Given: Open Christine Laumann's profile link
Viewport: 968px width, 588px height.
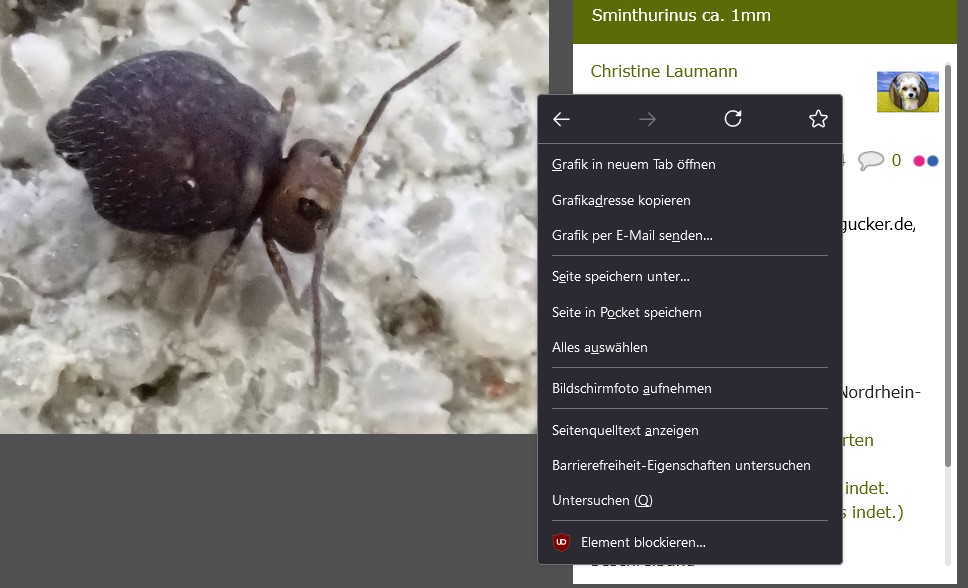Looking at the screenshot, I should (664, 71).
